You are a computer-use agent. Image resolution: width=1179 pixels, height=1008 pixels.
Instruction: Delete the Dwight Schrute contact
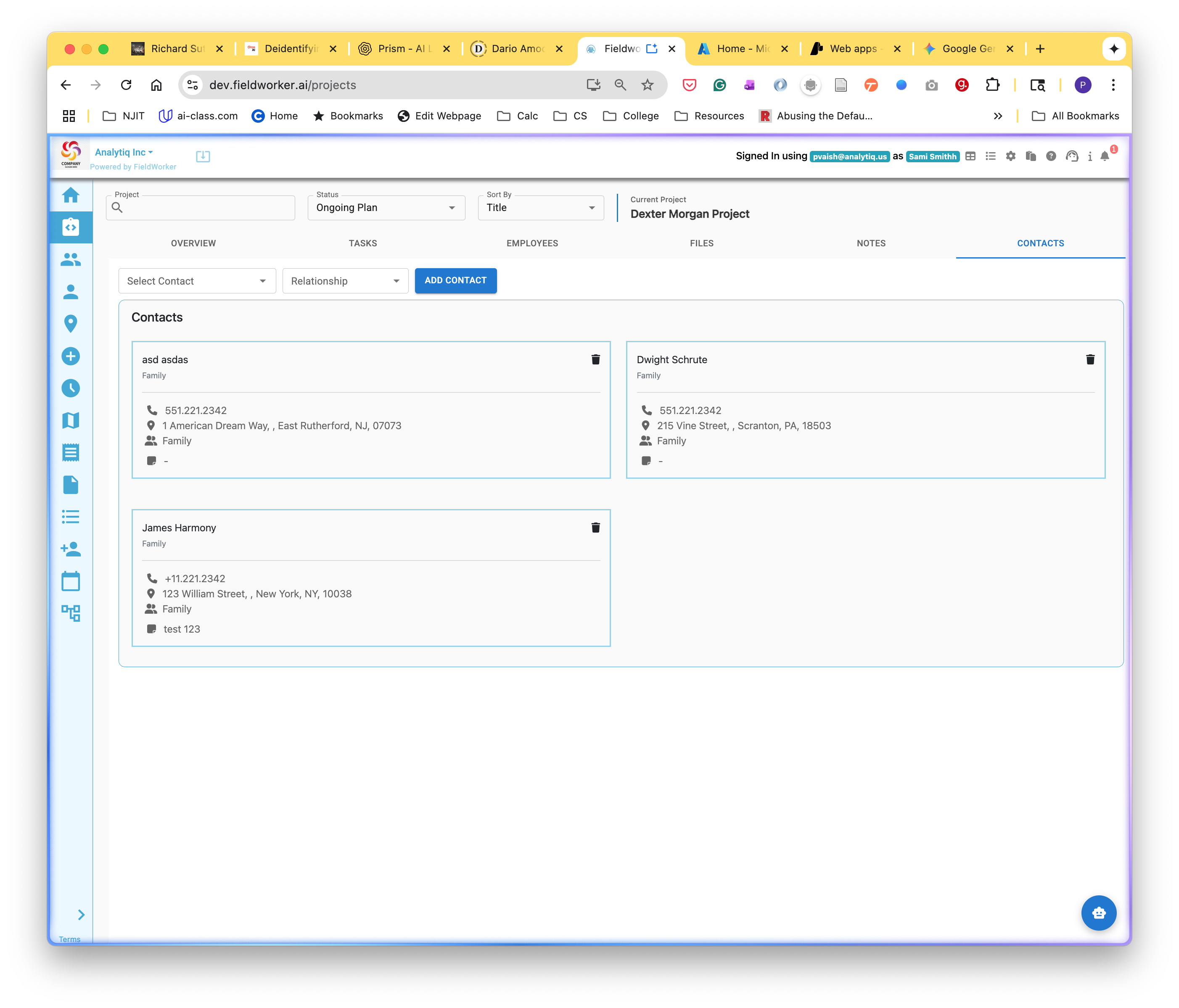point(1090,359)
